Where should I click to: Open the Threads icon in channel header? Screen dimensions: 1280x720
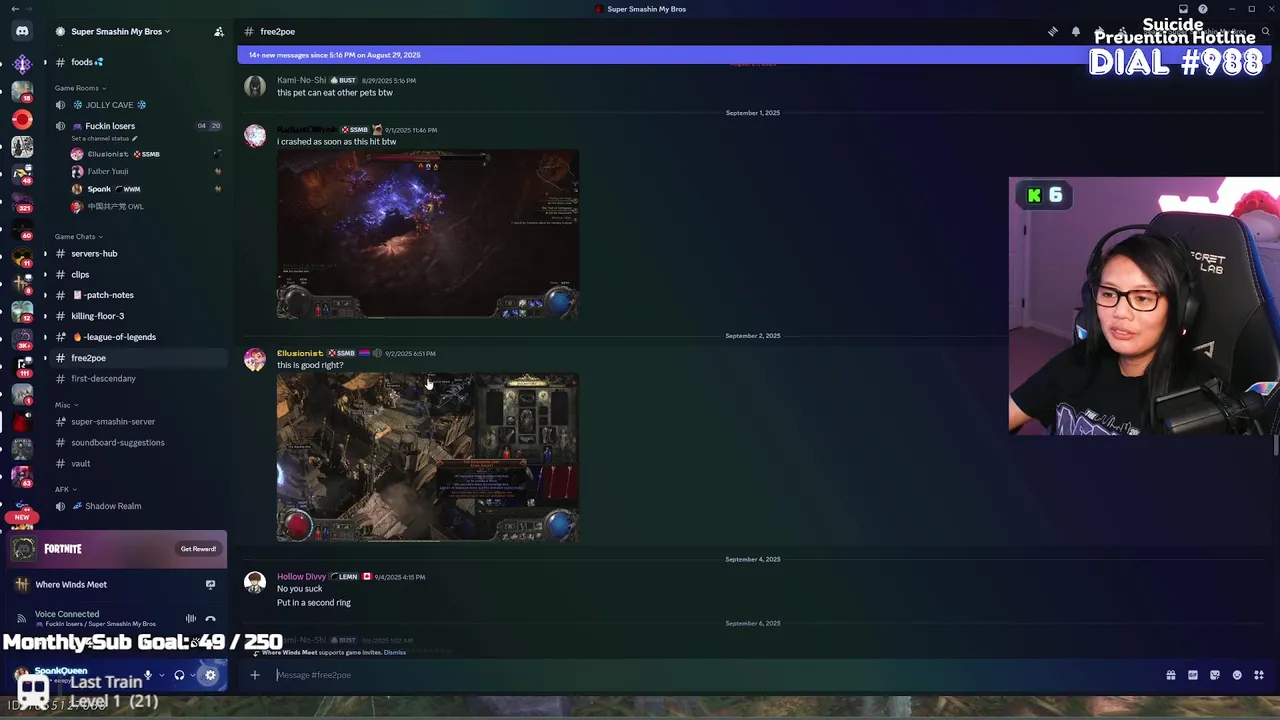(x=1052, y=32)
